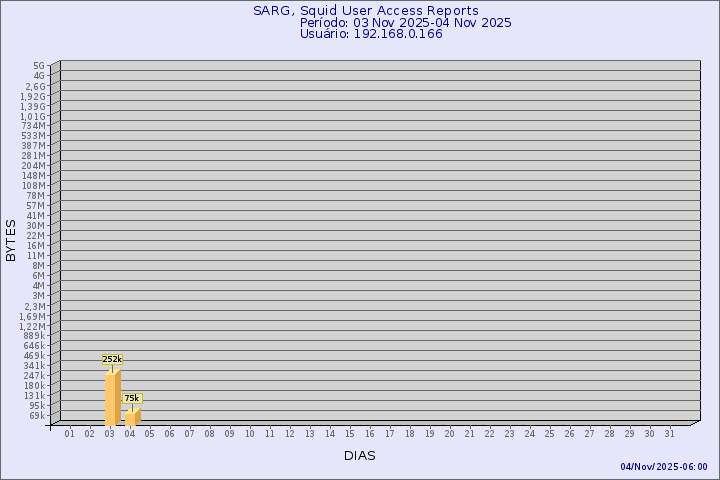This screenshot has width=720, height=480.
Task: Pick day 25 on the horizontal axis
Action: (x=550, y=433)
